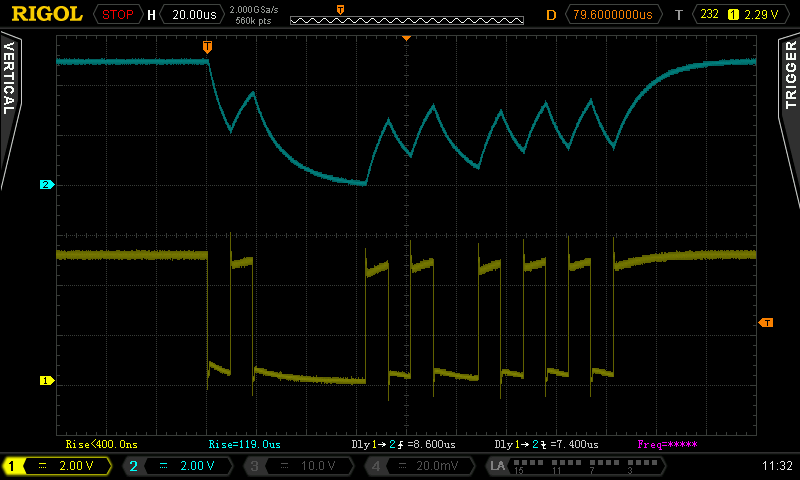The image size is (800, 480).
Task: Click the waveform memory overview bar
Action: 407,20
